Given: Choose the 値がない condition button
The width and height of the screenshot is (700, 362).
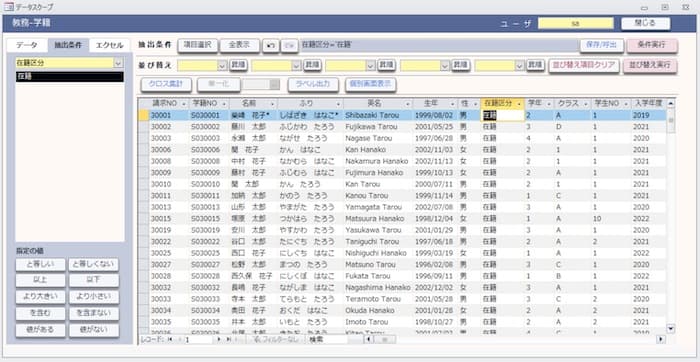Looking at the screenshot, I should point(94,330).
